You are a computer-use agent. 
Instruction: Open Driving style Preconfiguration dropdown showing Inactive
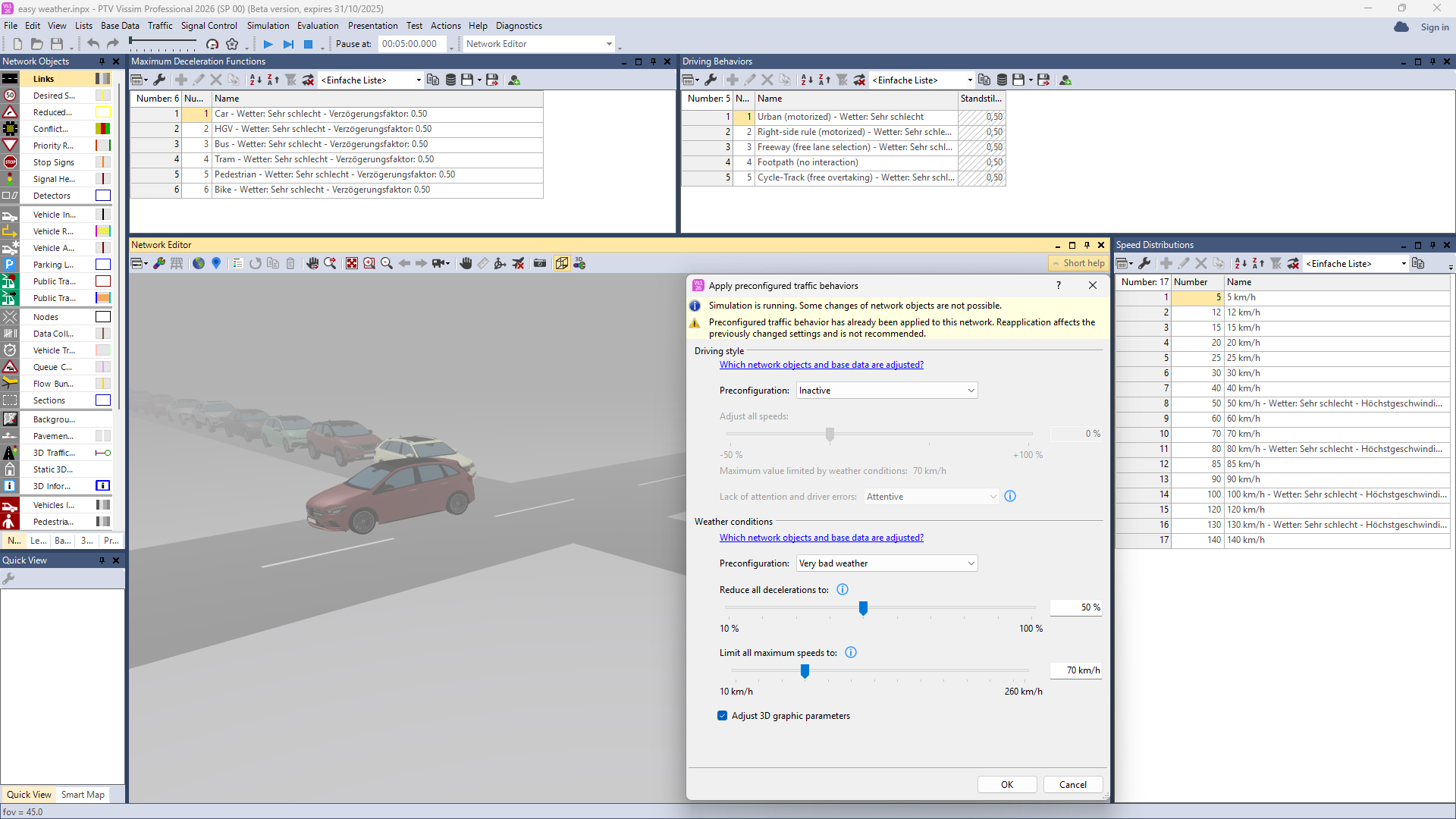click(x=886, y=391)
